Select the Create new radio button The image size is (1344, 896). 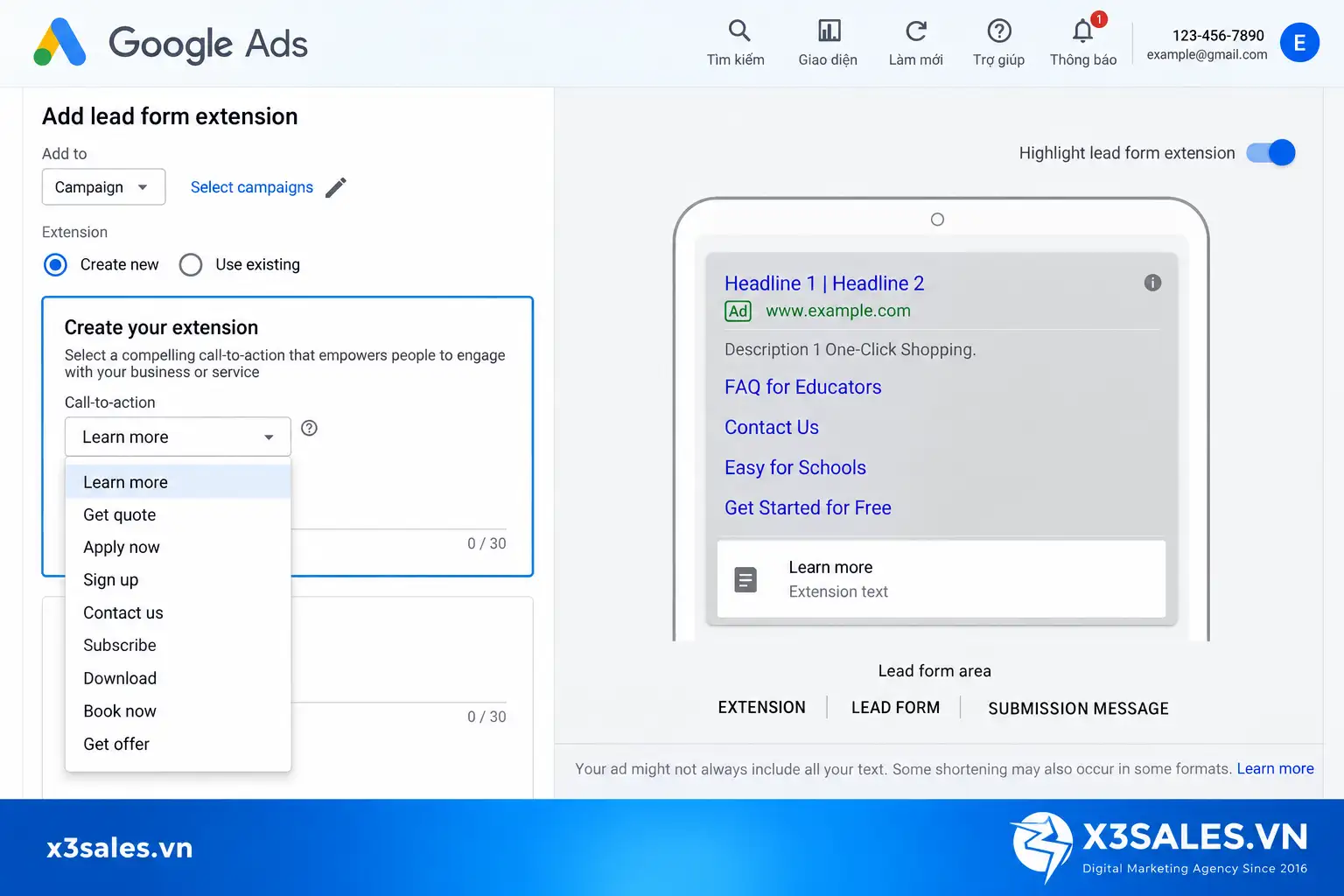(x=55, y=264)
